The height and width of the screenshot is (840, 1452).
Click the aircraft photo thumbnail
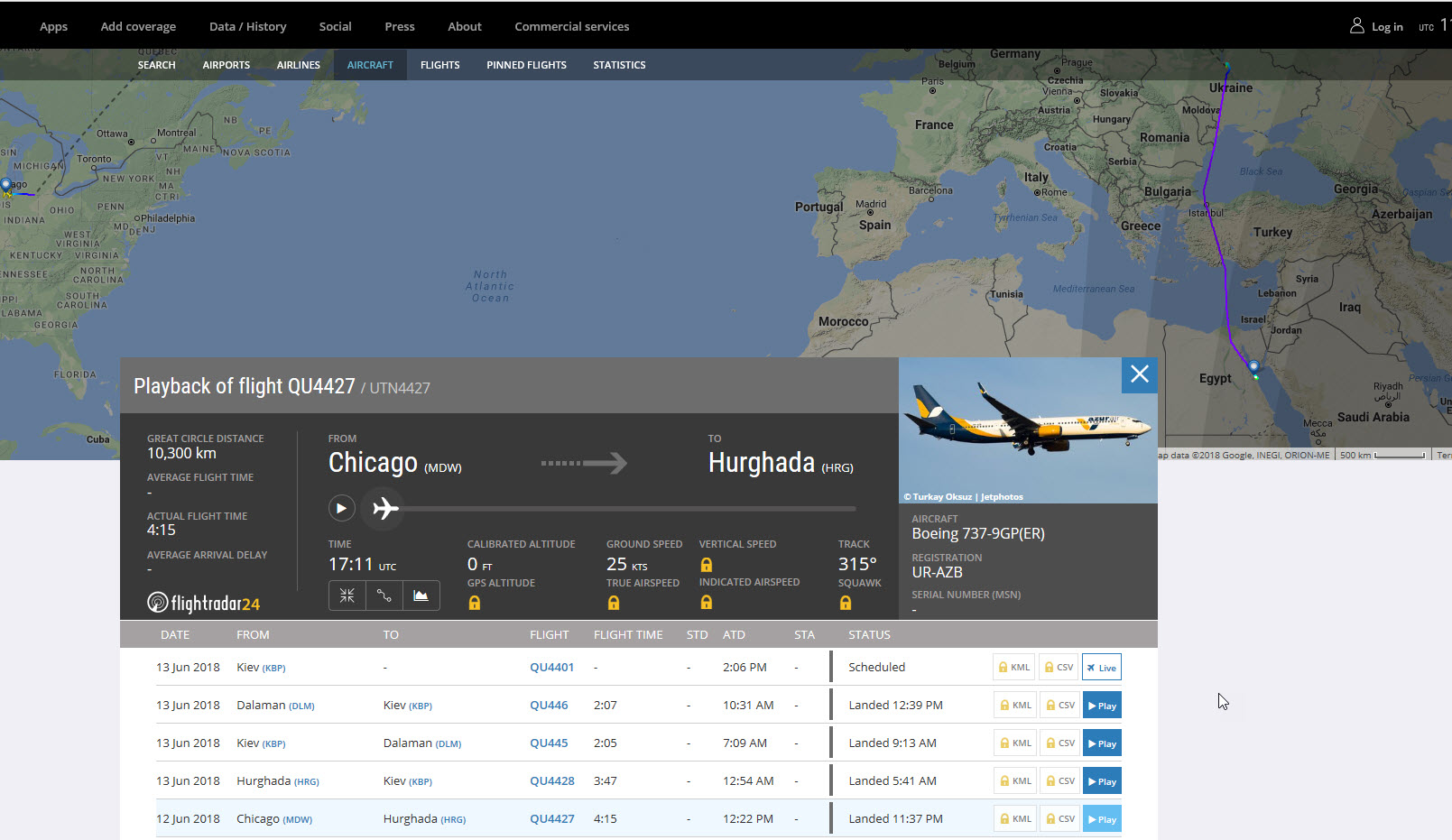pos(1028,430)
